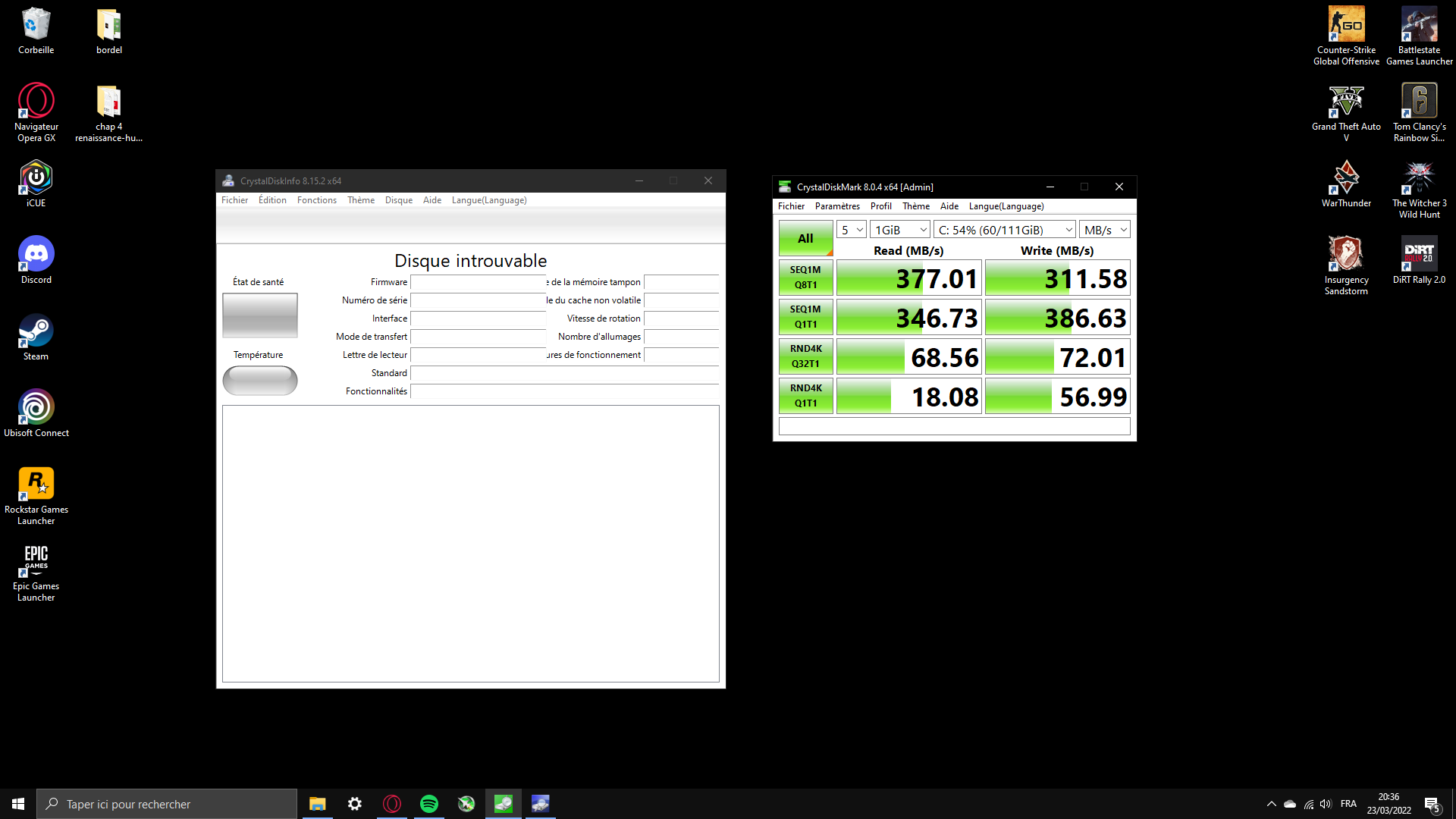Open Discord desktop icon
Image resolution: width=1456 pixels, height=819 pixels.
click(x=36, y=260)
